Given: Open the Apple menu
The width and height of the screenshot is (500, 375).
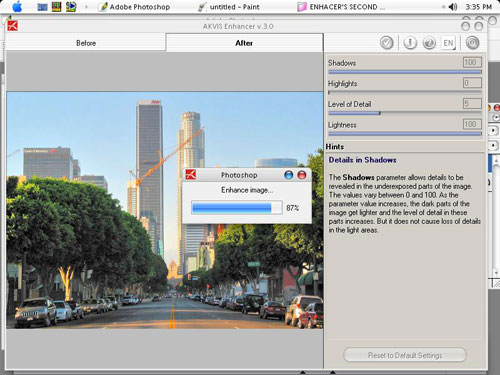Looking at the screenshot, I should pyautogui.click(x=17, y=7).
